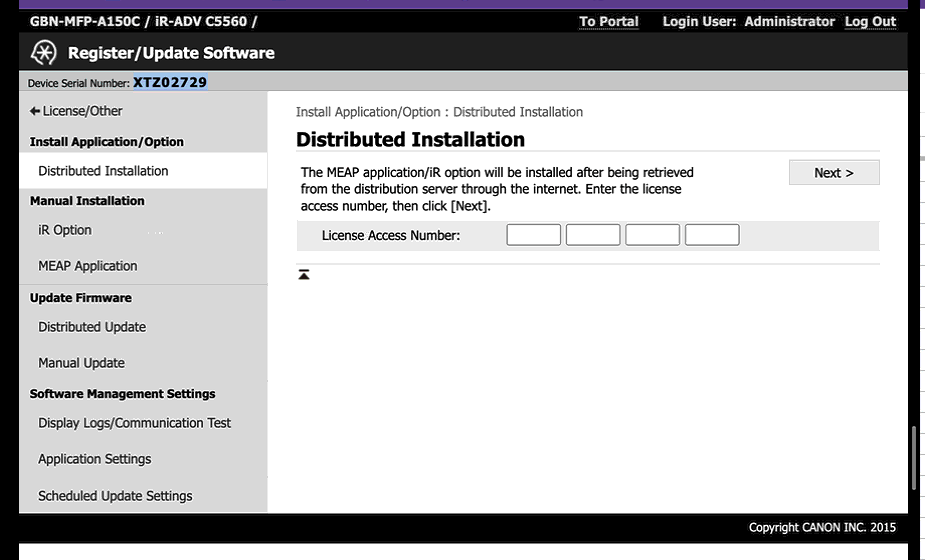Screen dimensions: 925x560
Task: Select Distributed Installation in sidebar
Action: pos(143,171)
